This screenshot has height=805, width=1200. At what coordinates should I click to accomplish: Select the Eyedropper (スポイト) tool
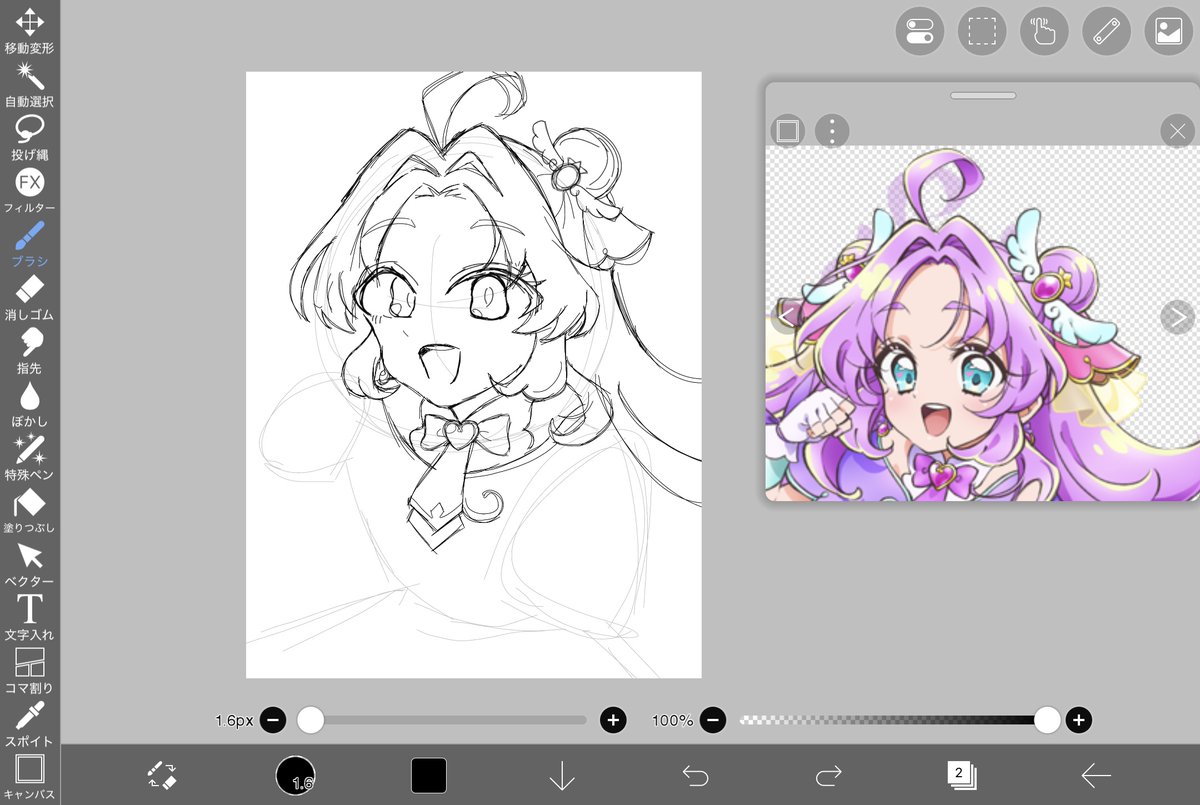[x=30, y=724]
